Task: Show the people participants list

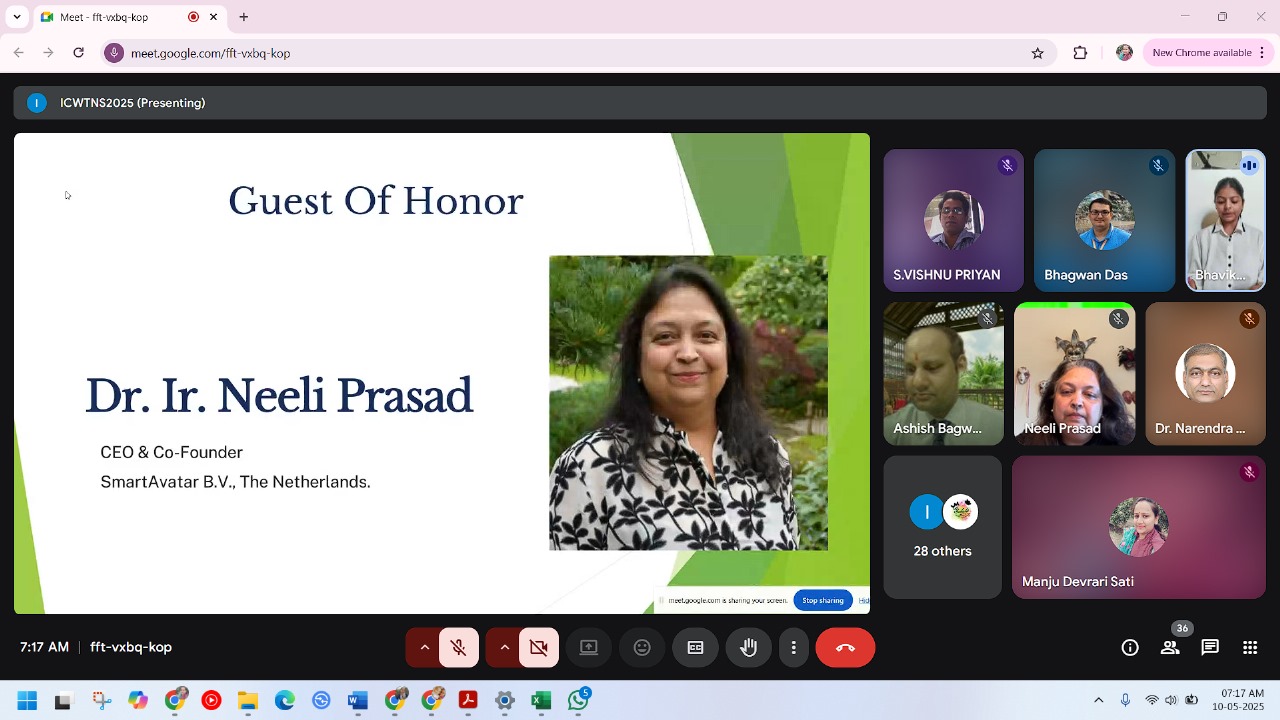Action: tap(1170, 648)
